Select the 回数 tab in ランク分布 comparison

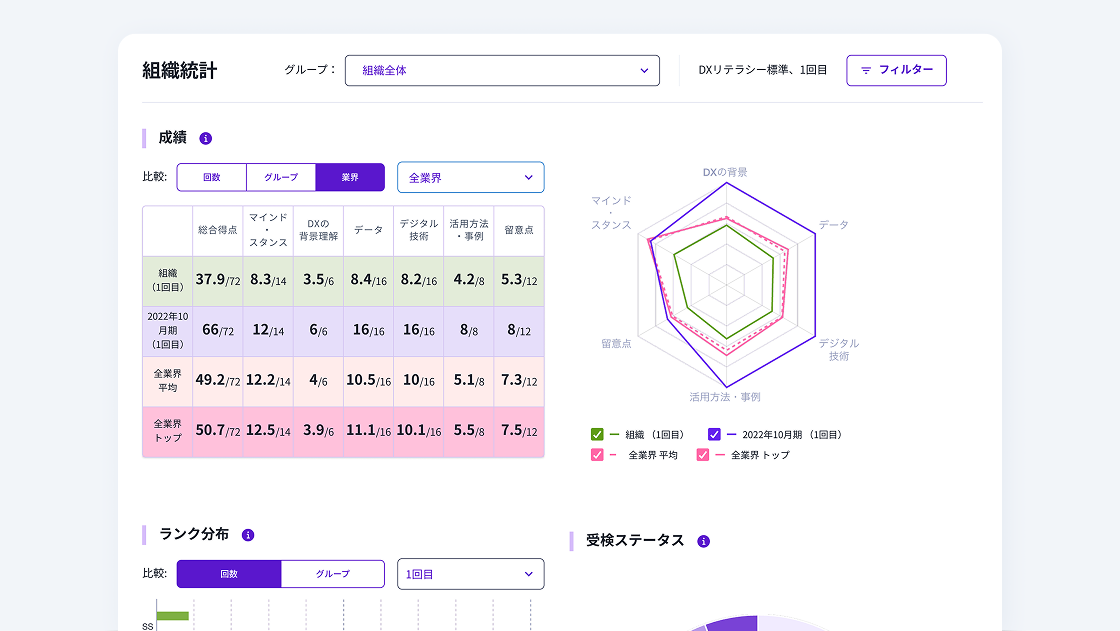tap(229, 574)
